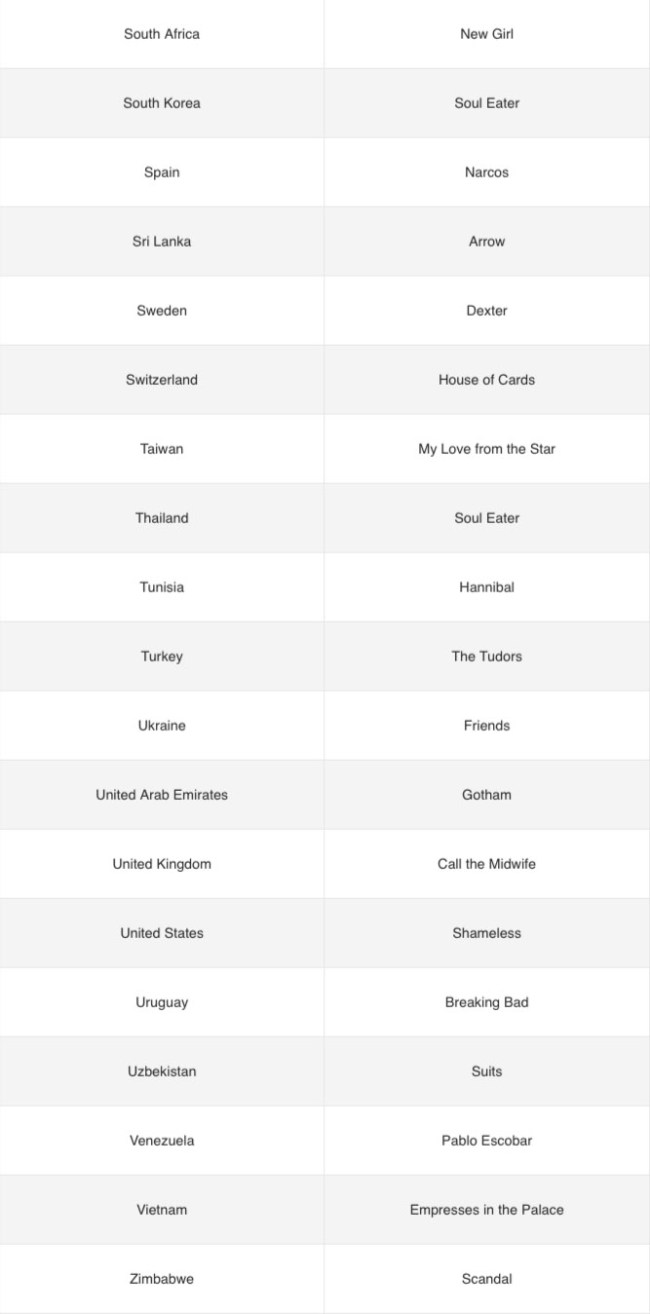This screenshot has width=650, height=1314.
Task: Select the Gotham show cell
Action: pyautogui.click(x=487, y=795)
